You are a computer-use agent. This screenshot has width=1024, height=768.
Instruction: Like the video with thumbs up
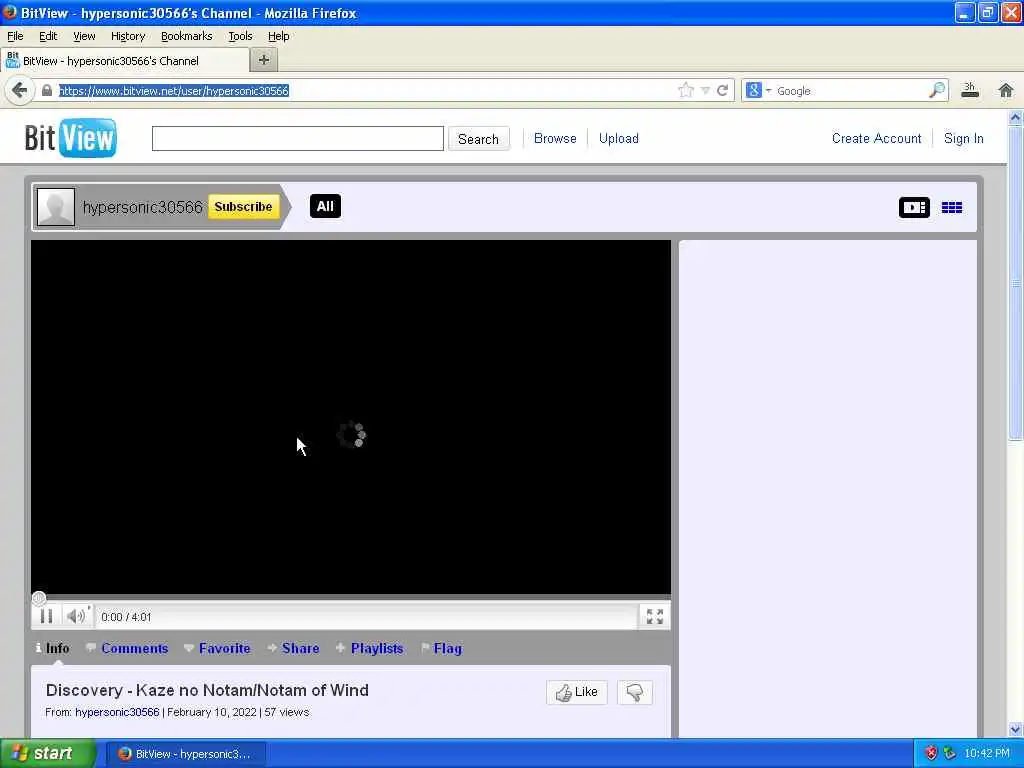tap(577, 692)
